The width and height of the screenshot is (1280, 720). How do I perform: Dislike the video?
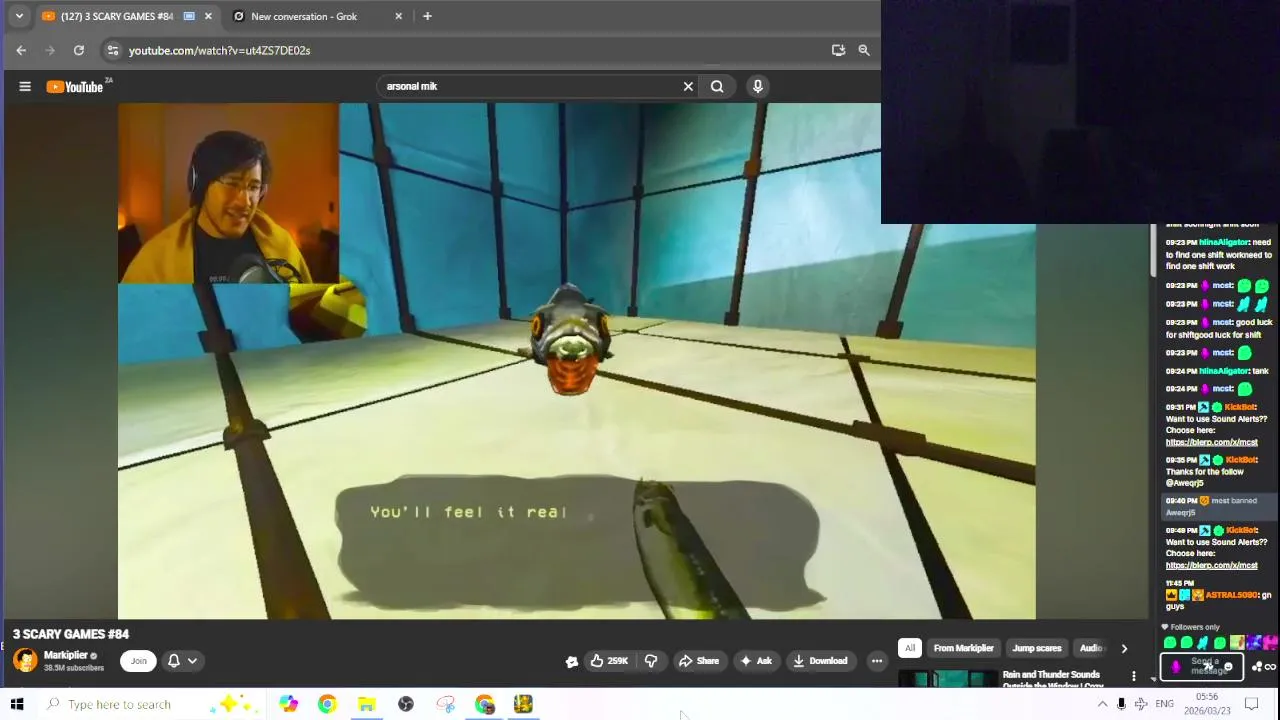(x=651, y=660)
